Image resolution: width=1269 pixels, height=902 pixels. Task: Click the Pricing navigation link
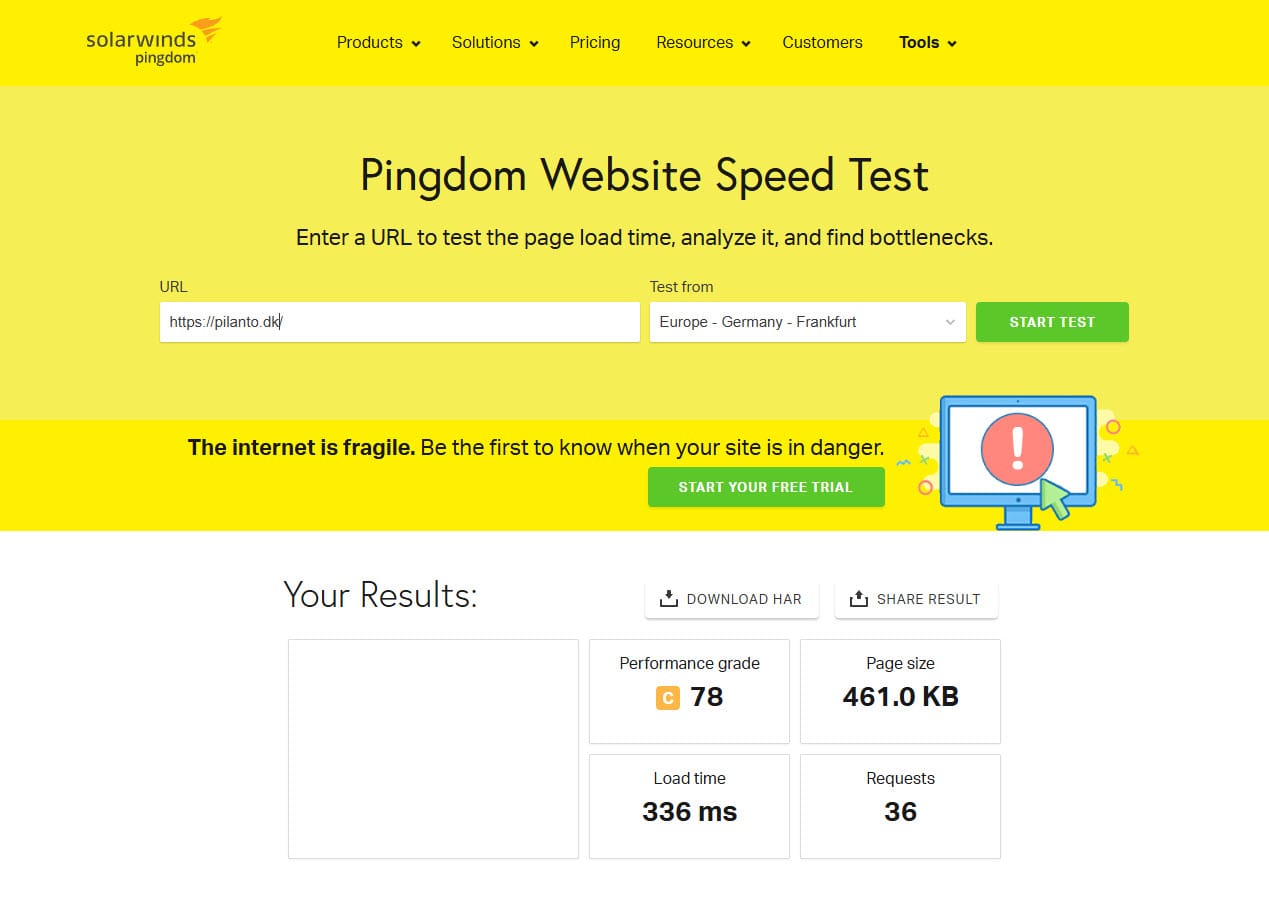[594, 43]
